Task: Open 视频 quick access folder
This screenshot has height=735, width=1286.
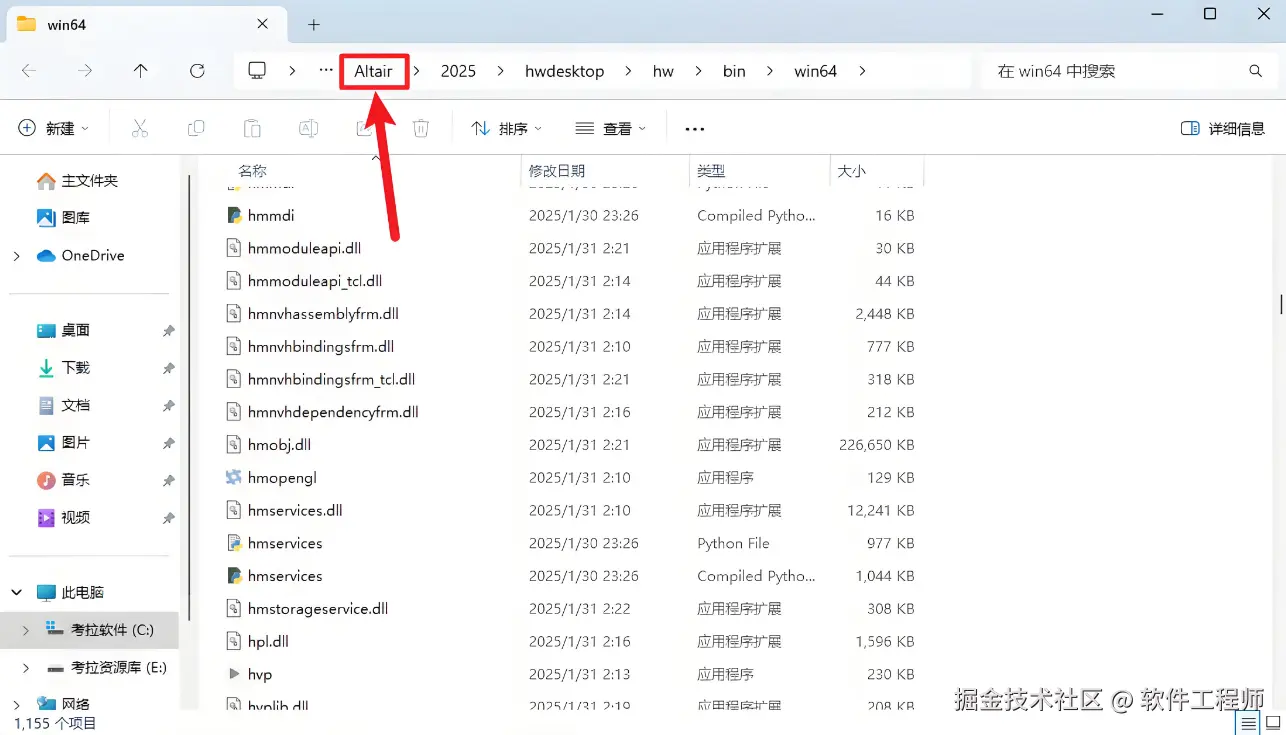Action: point(63,517)
